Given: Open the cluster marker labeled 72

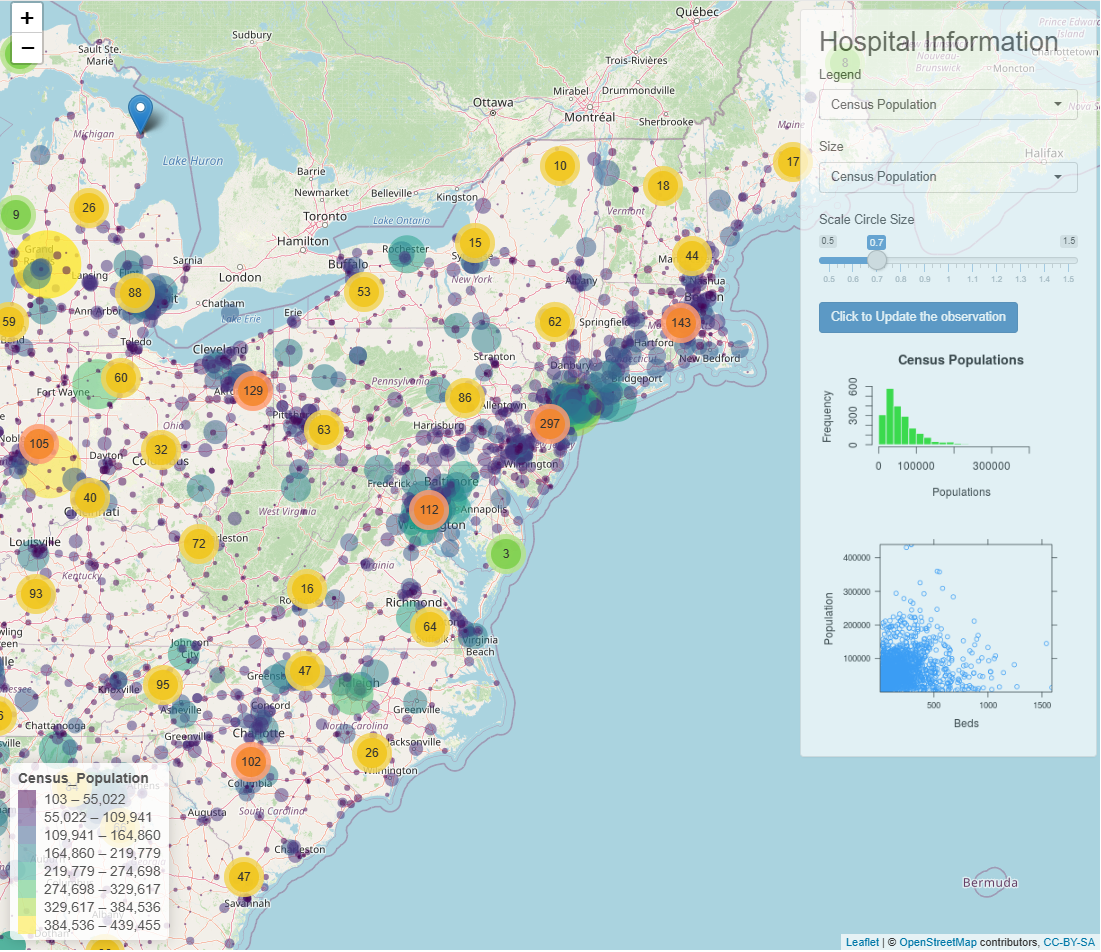Looking at the screenshot, I should 199,543.
